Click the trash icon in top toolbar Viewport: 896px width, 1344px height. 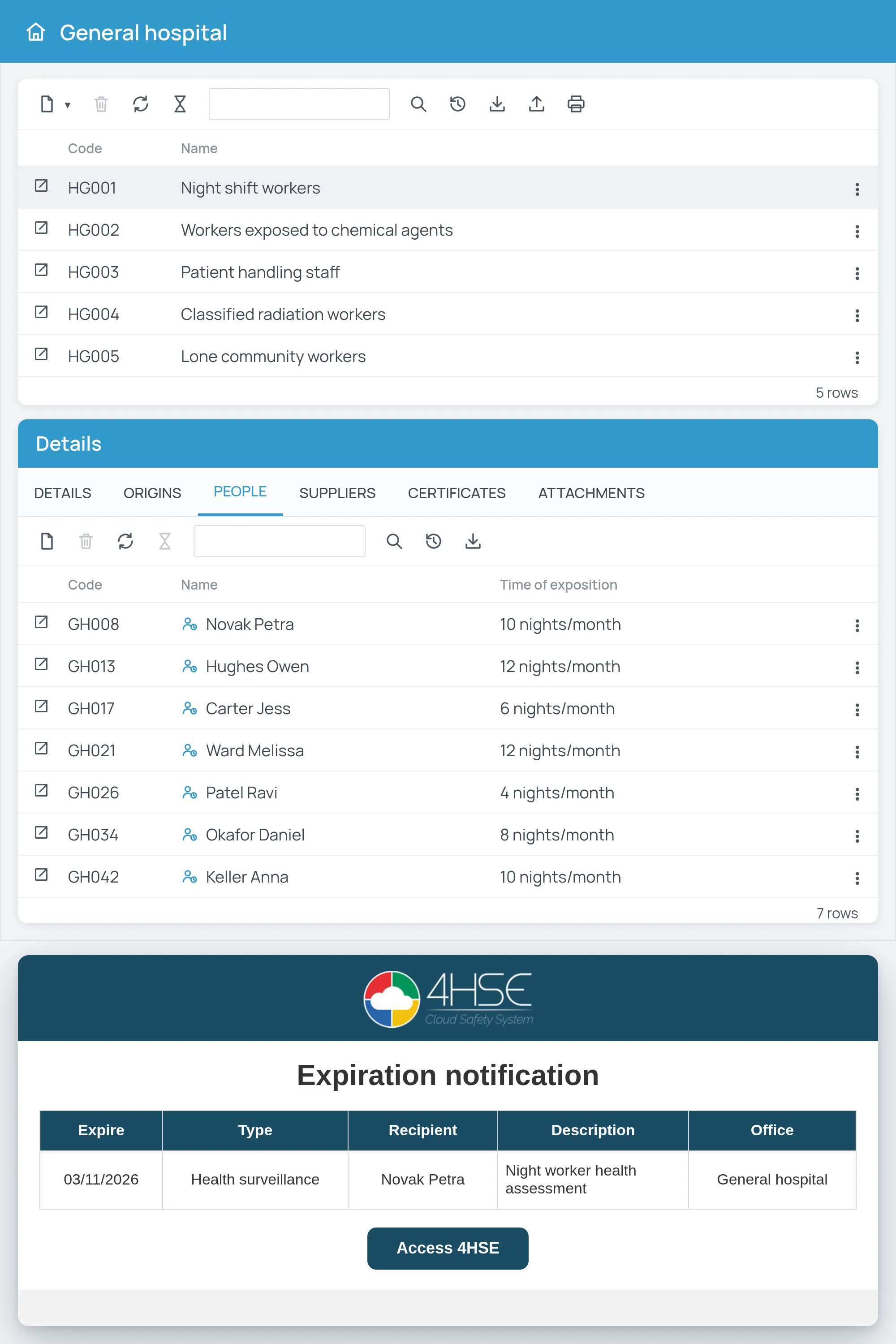(101, 104)
